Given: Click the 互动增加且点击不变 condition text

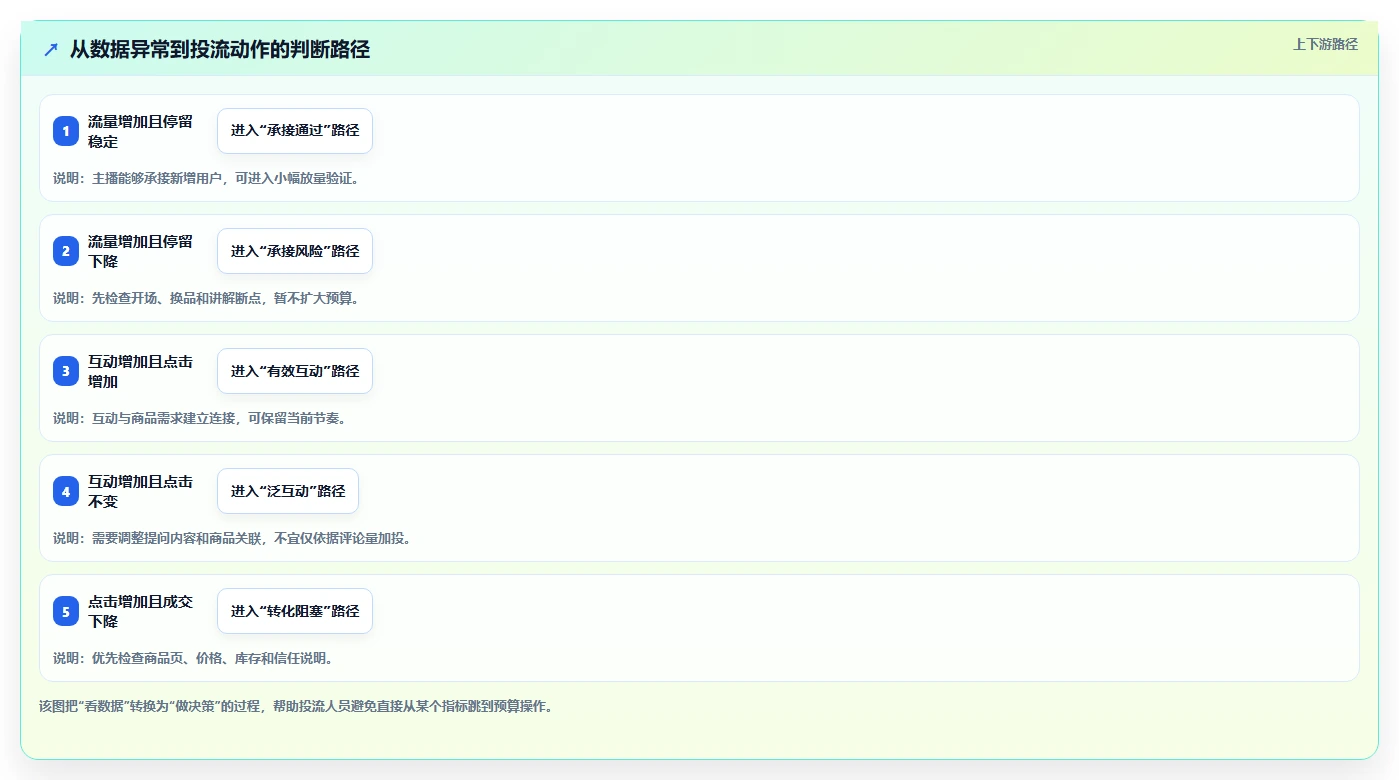Looking at the screenshot, I should pyautogui.click(x=141, y=491).
